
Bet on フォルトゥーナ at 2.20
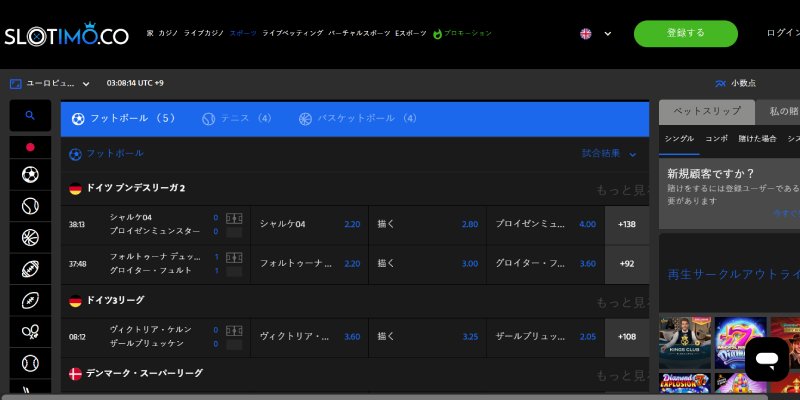tap(310, 264)
